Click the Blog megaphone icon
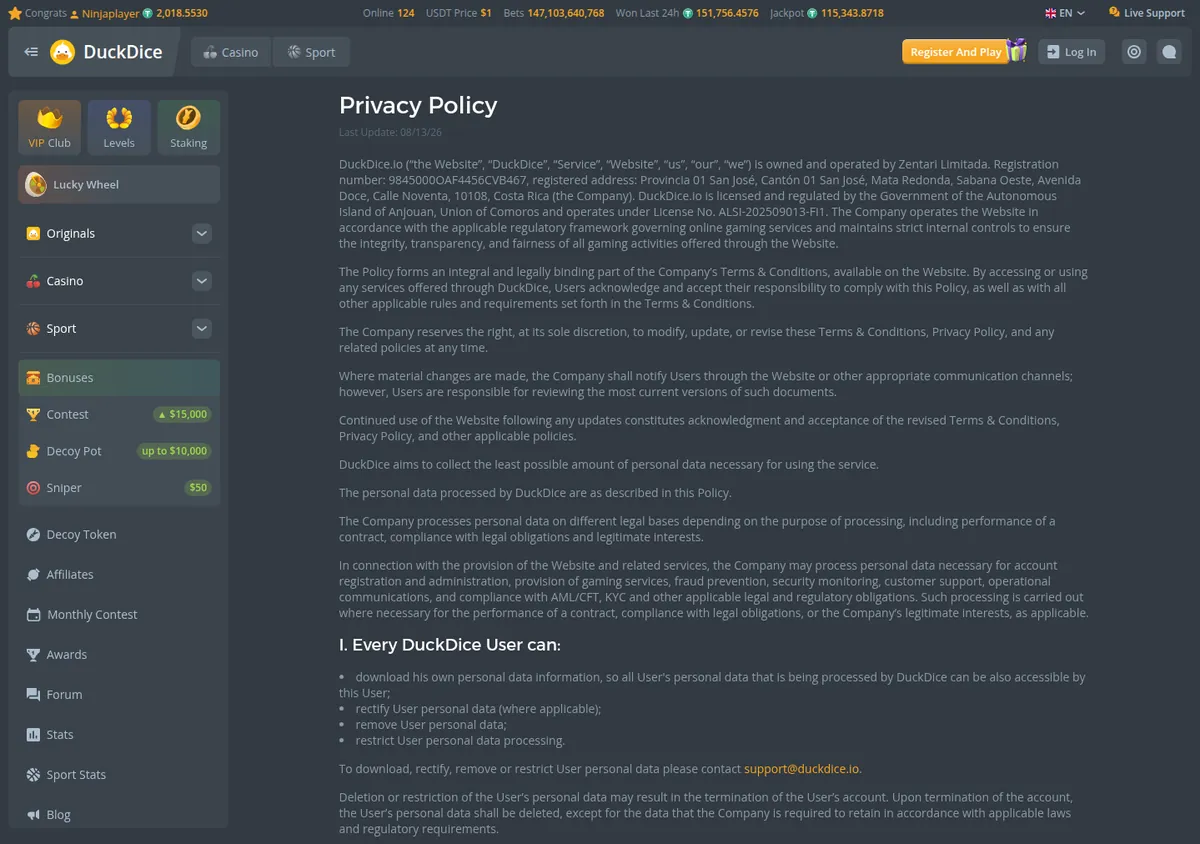 pyautogui.click(x=34, y=815)
